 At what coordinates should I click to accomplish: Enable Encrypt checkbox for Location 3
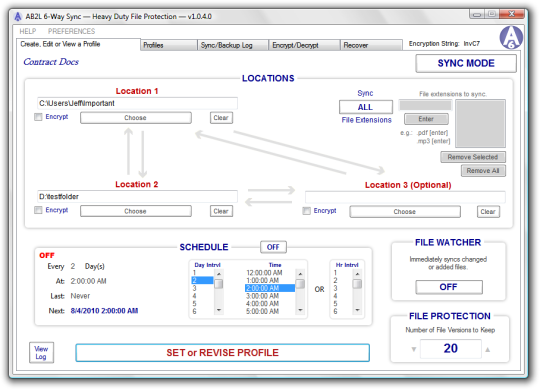pyautogui.click(x=307, y=211)
